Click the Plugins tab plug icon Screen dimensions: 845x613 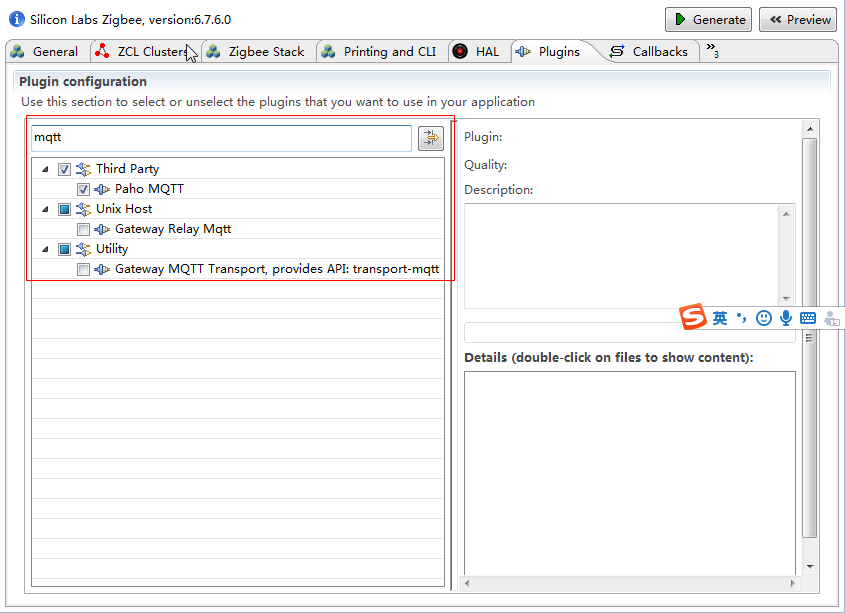click(x=523, y=52)
